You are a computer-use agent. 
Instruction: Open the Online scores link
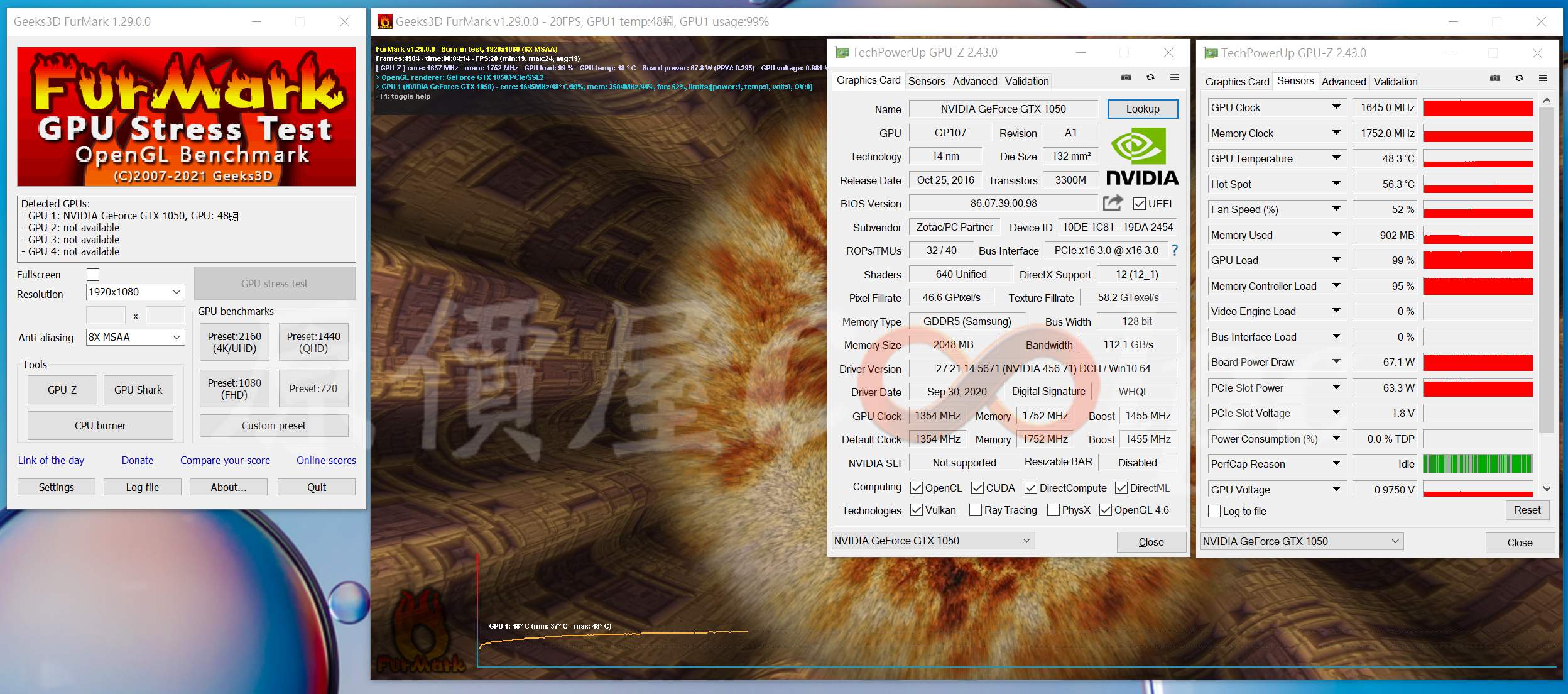coord(326,460)
